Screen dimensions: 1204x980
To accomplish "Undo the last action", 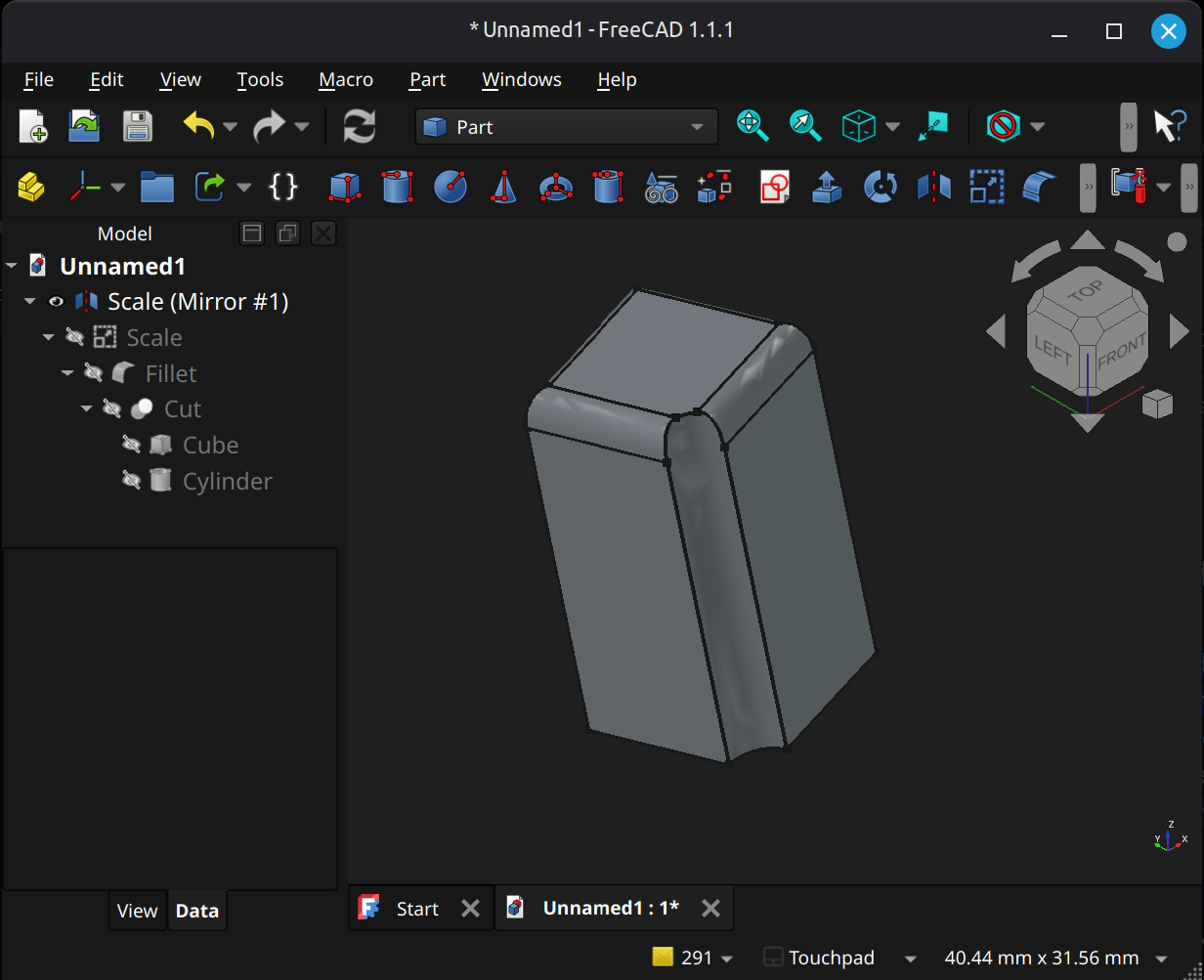I will pyautogui.click(x=198, y=127).
